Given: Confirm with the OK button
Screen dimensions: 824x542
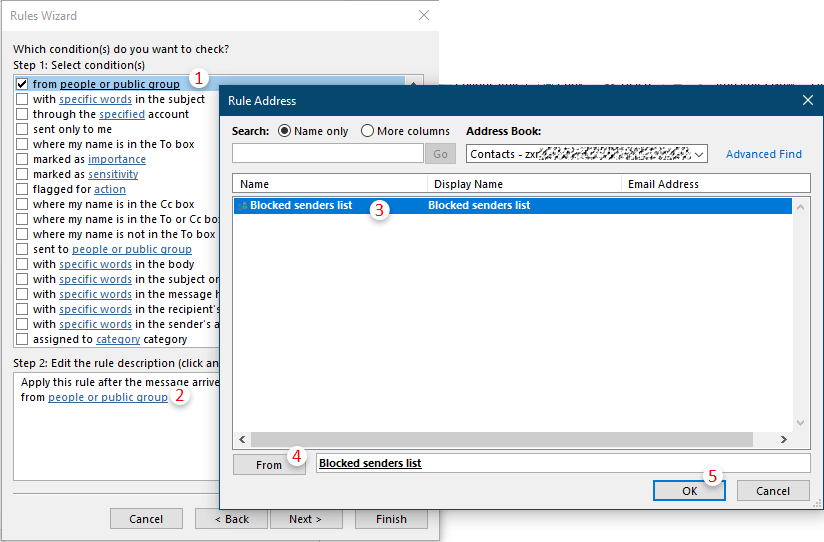Looking at the screenshot, I should point(690,491).
